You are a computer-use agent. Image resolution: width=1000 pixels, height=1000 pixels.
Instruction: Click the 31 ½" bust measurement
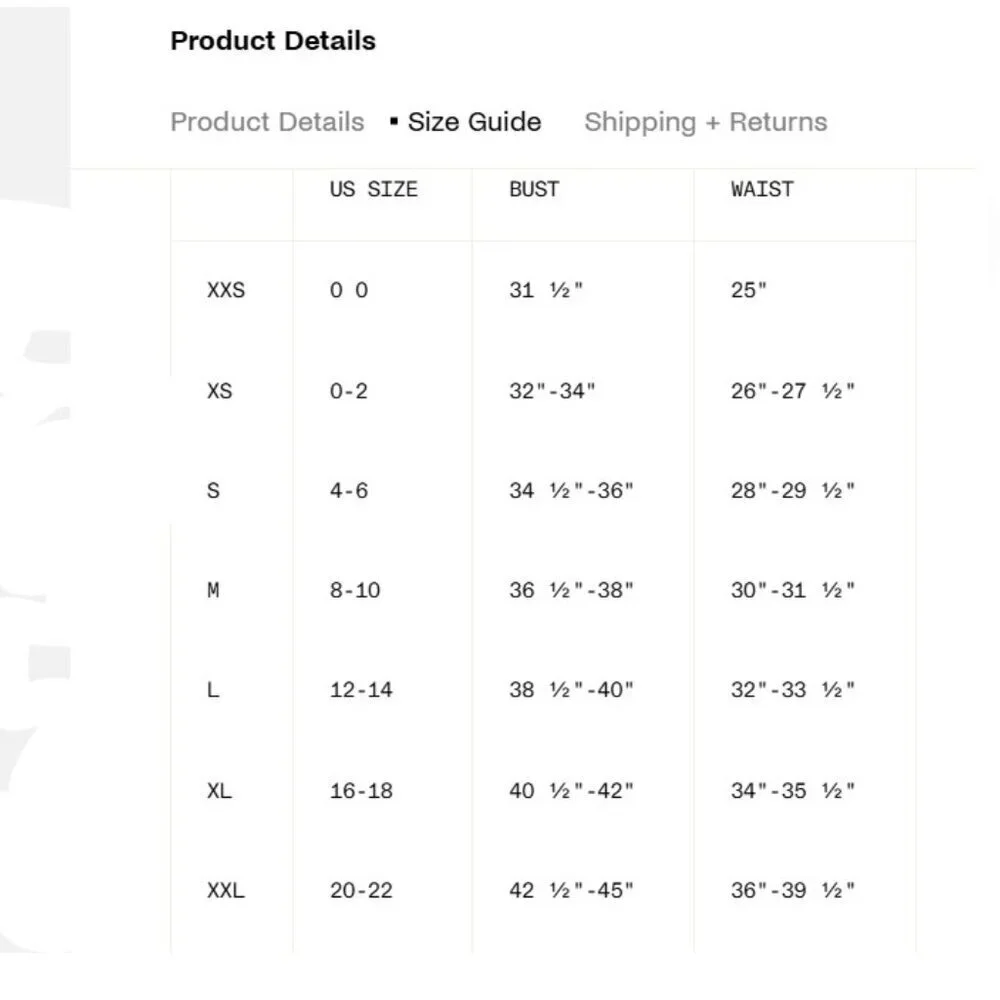point(546,291)
